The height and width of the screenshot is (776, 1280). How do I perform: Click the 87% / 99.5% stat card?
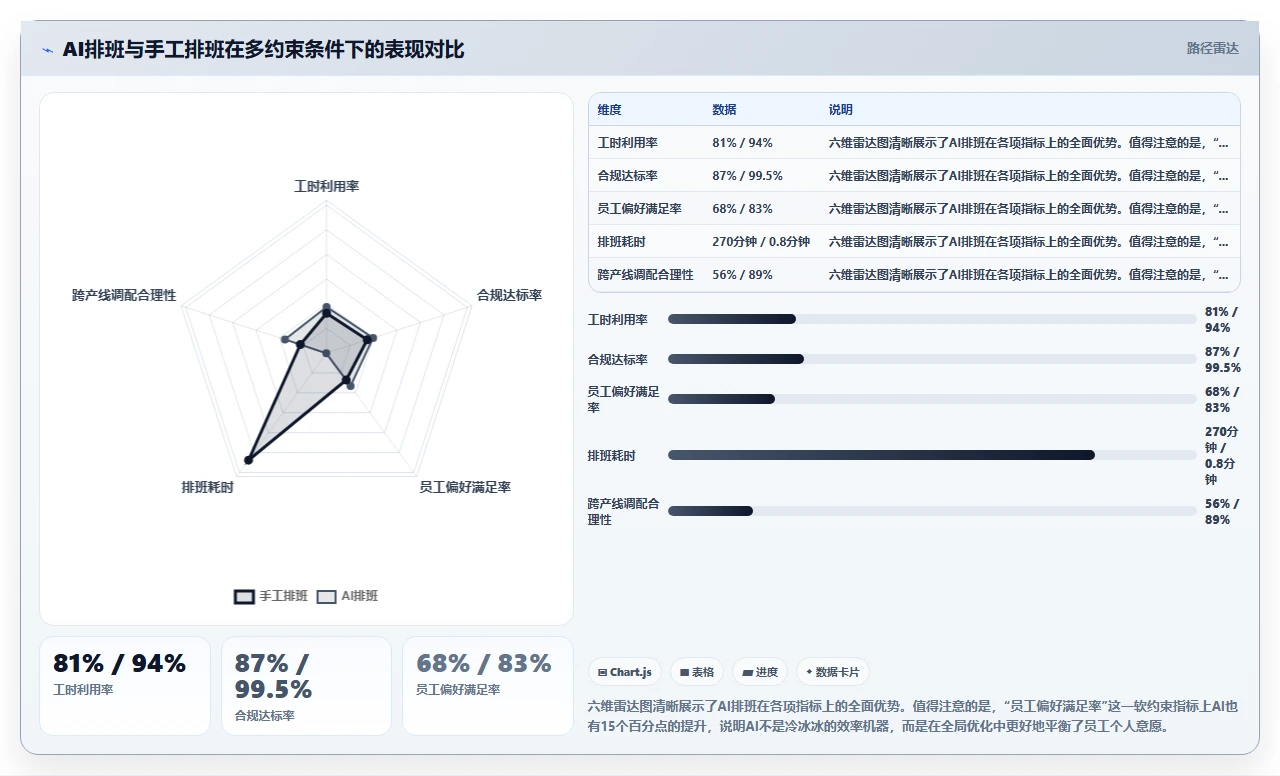(306, 686)
